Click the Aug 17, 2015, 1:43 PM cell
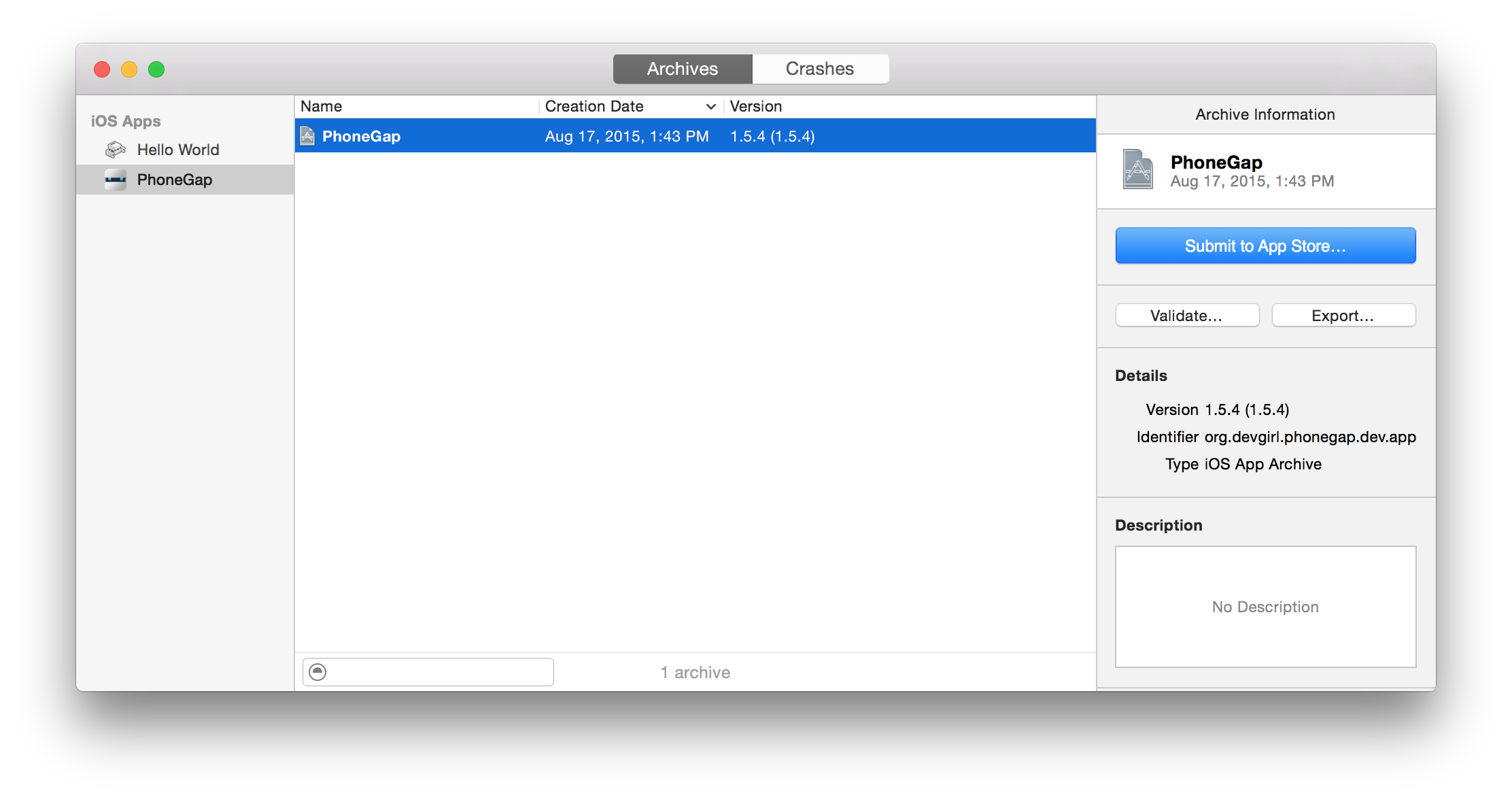Screen dimensions: 1512x800 (627, 136)
